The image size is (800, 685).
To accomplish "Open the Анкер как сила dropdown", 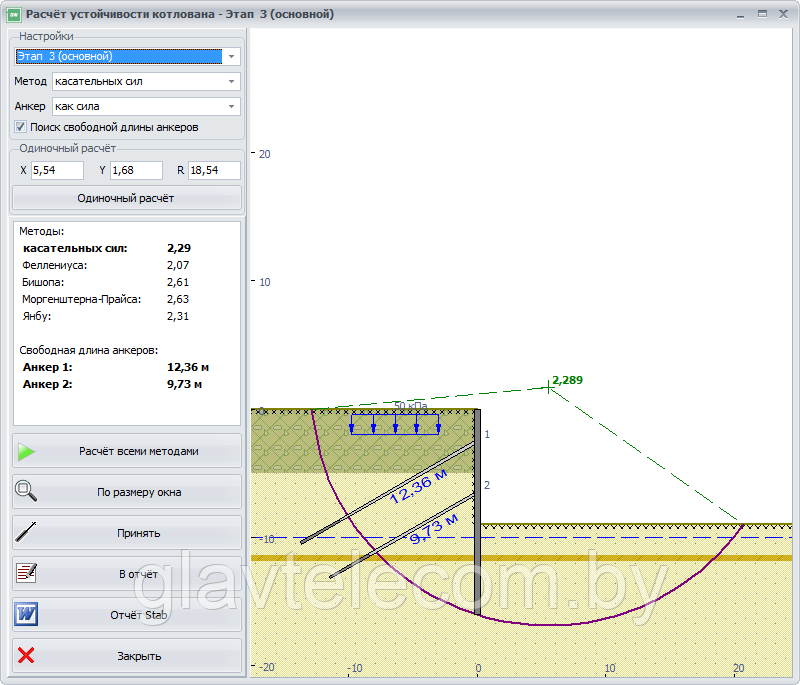I will 146,106.
